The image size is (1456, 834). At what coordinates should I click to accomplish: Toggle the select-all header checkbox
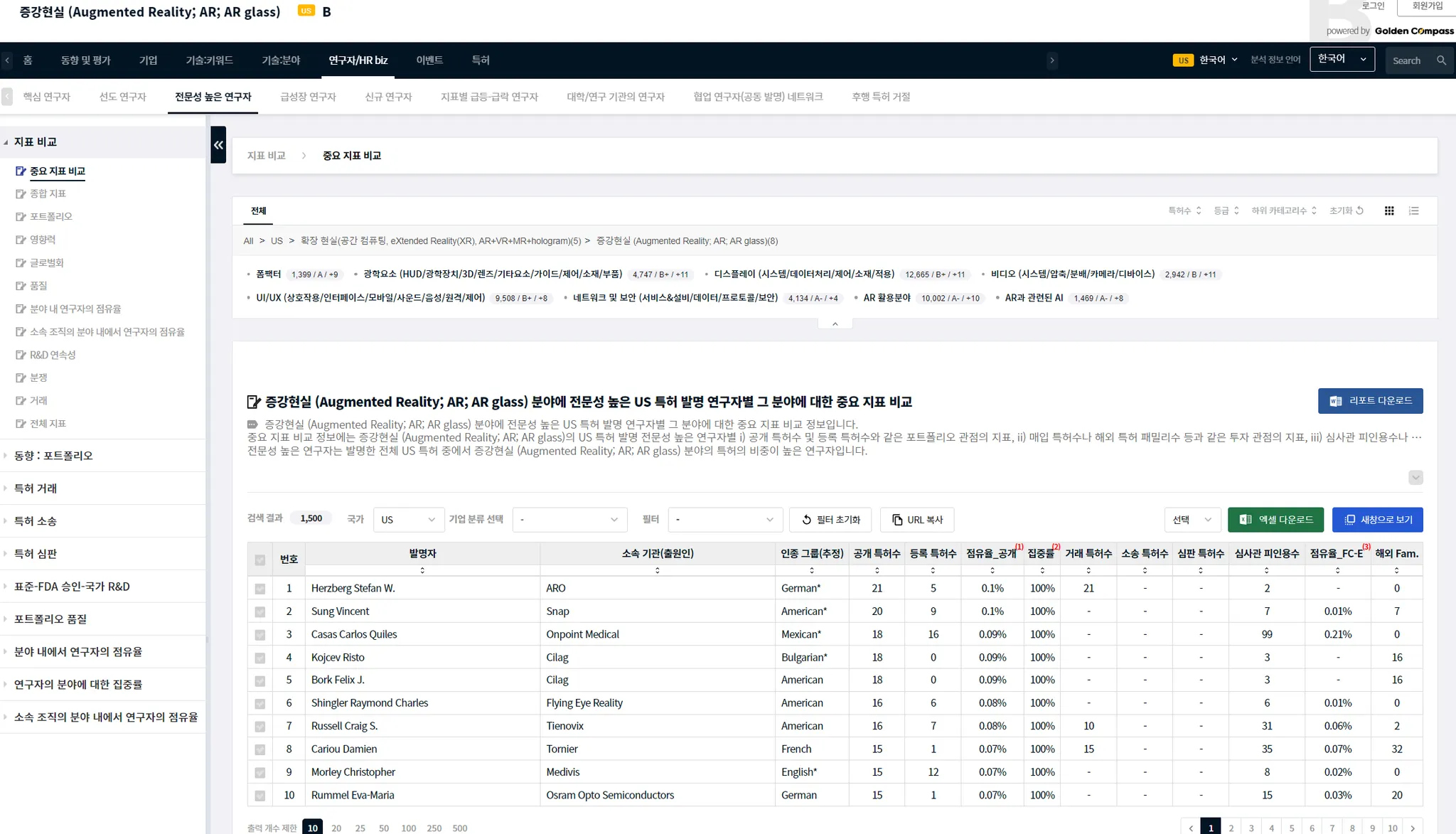pyautogui.click(x=260, y=560)
